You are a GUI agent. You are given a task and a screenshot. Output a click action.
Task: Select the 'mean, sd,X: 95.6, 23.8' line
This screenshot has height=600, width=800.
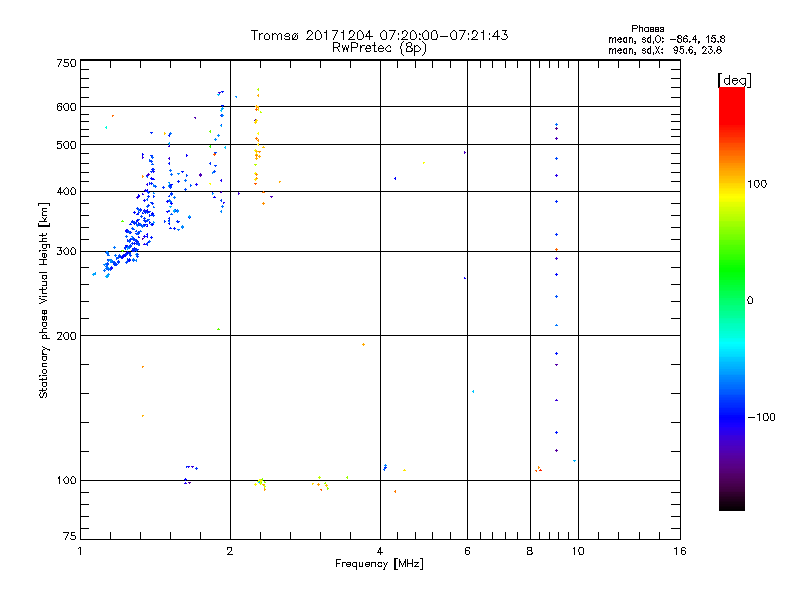(665, 50)
